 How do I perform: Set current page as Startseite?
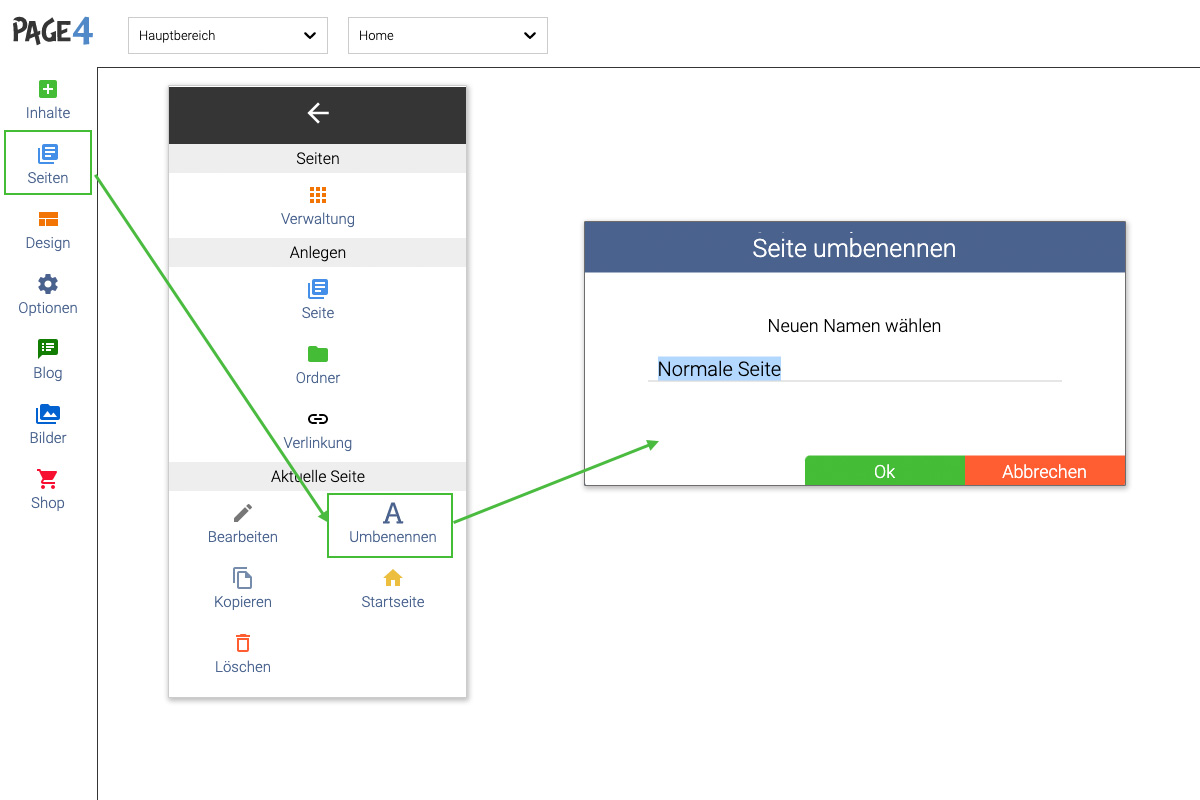pyautogui.click(x=393, y=589)
